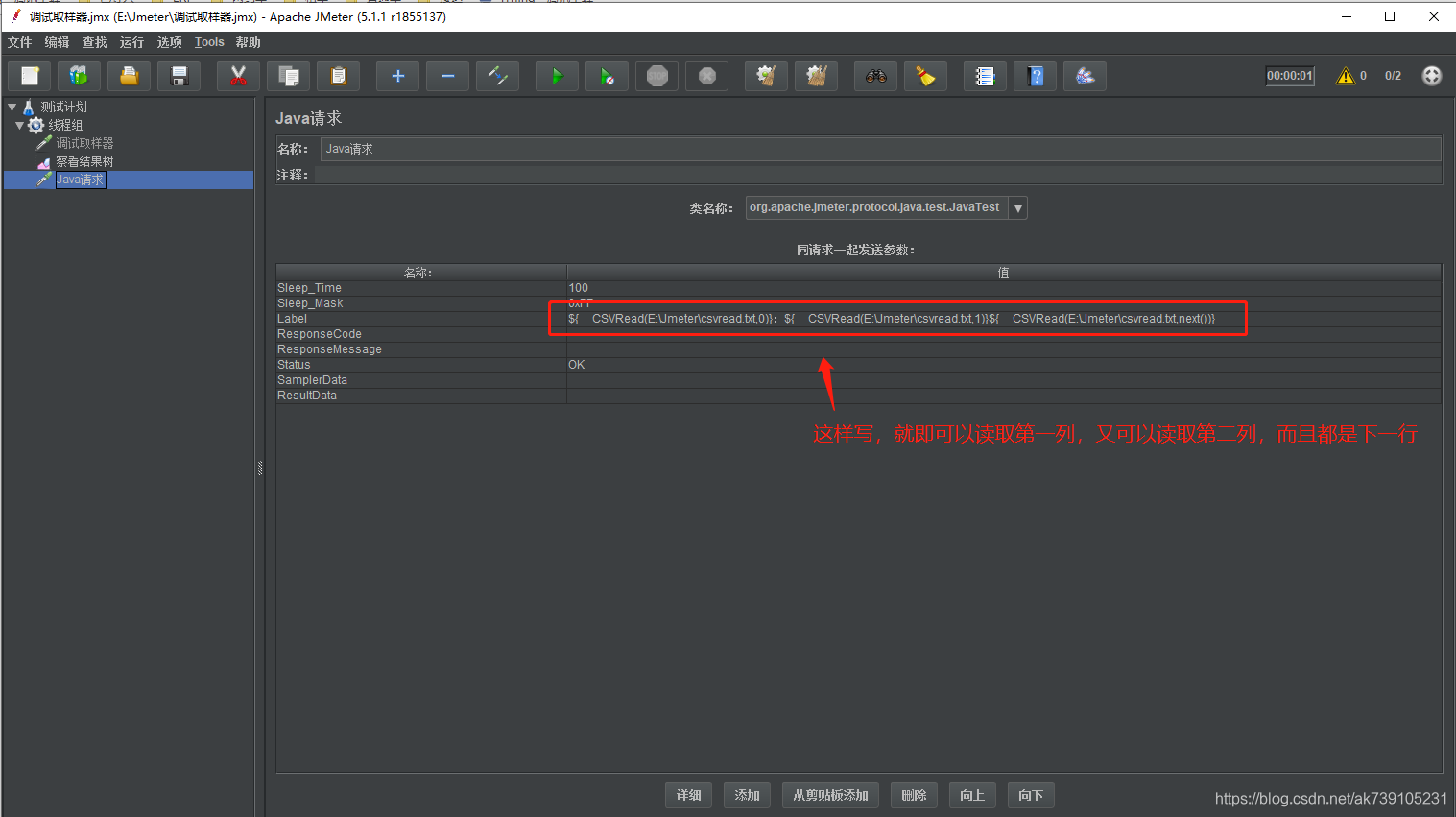1456x817 pixels.
Task: Open the 编辑 menu
Action: click(x=57, y=42)
